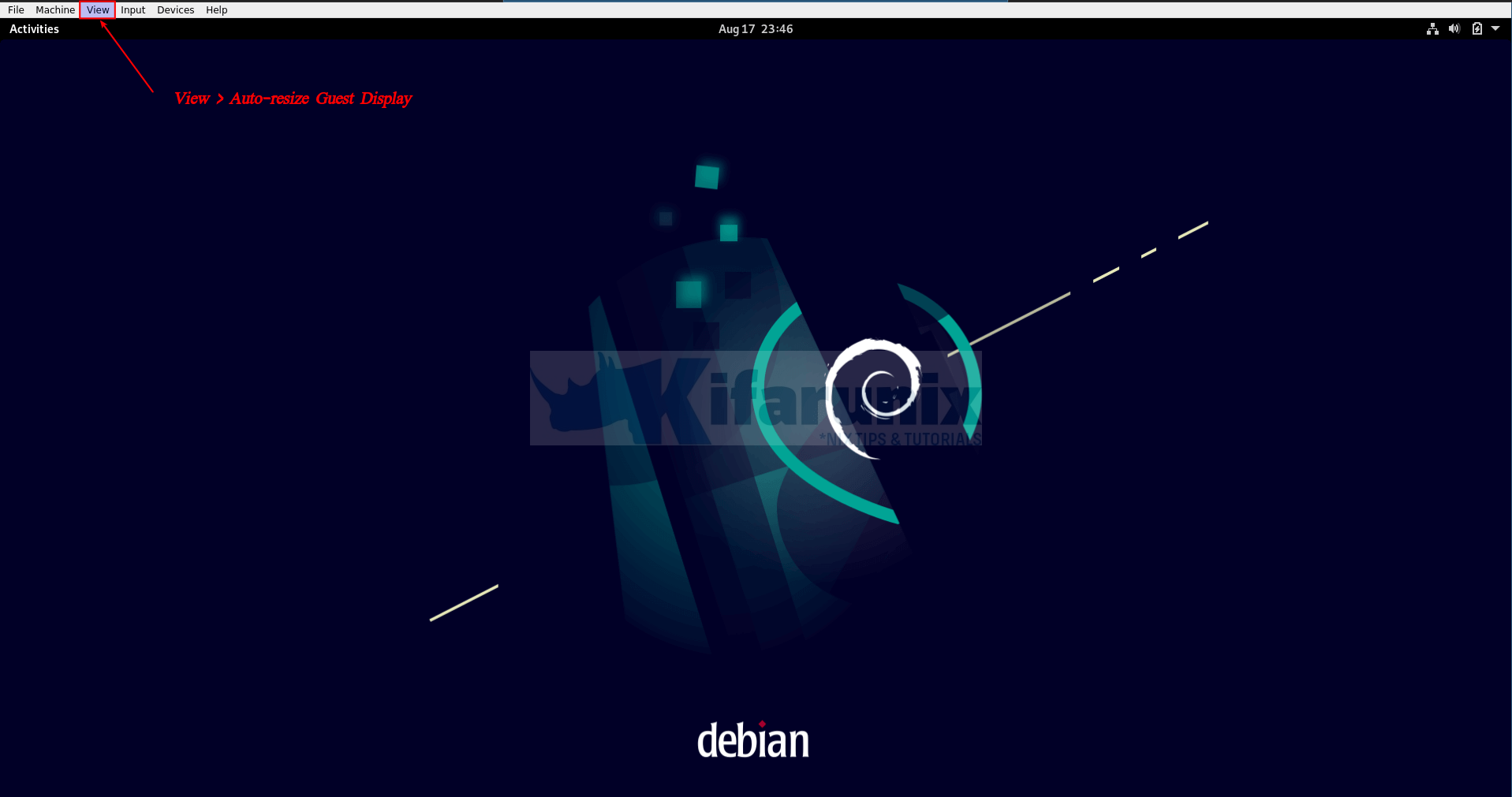1512x797 pixels.
Task: Click the speaker volume icon
Action: coord(1454,28)
